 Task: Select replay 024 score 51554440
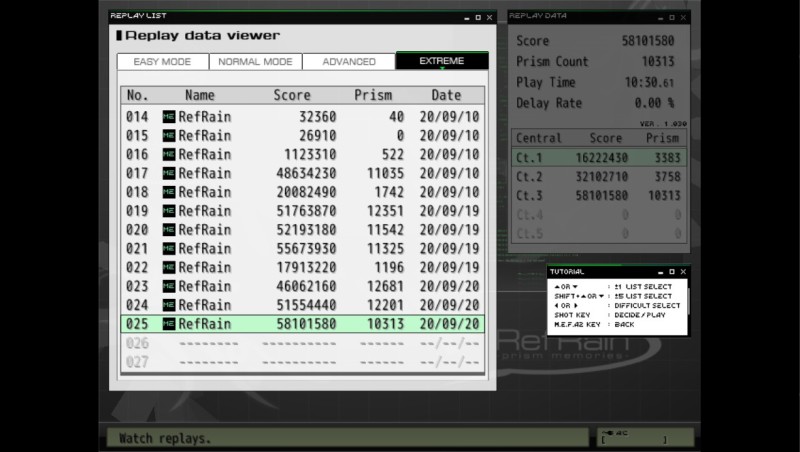(x=303, y=306)
